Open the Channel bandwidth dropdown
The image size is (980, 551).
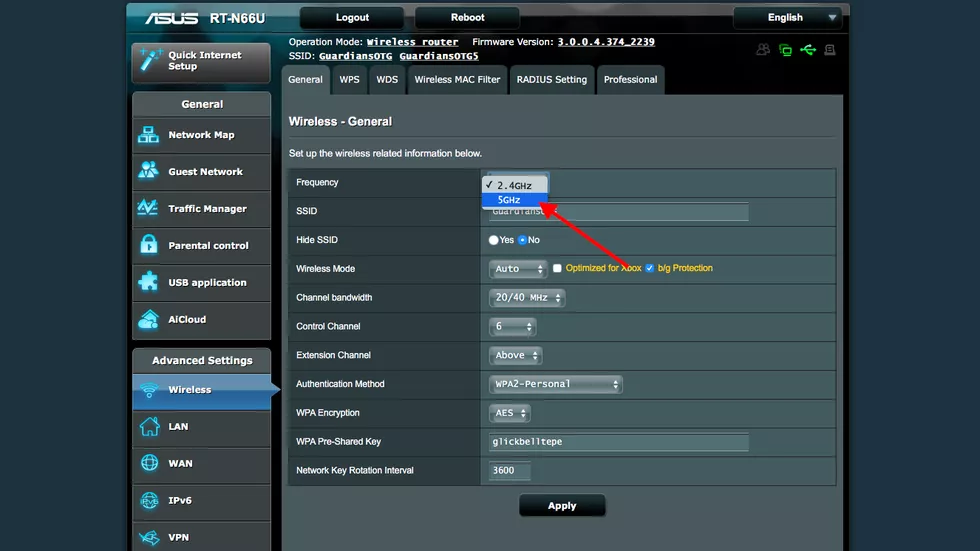[528, 298]
